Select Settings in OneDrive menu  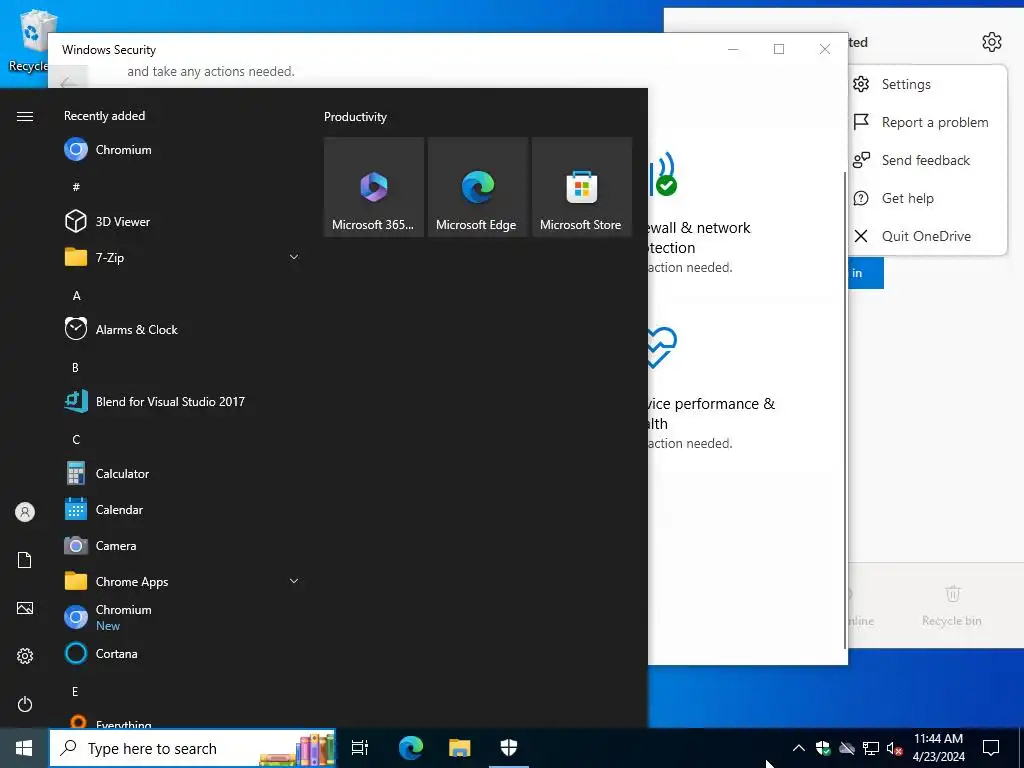tap(927, 84)
